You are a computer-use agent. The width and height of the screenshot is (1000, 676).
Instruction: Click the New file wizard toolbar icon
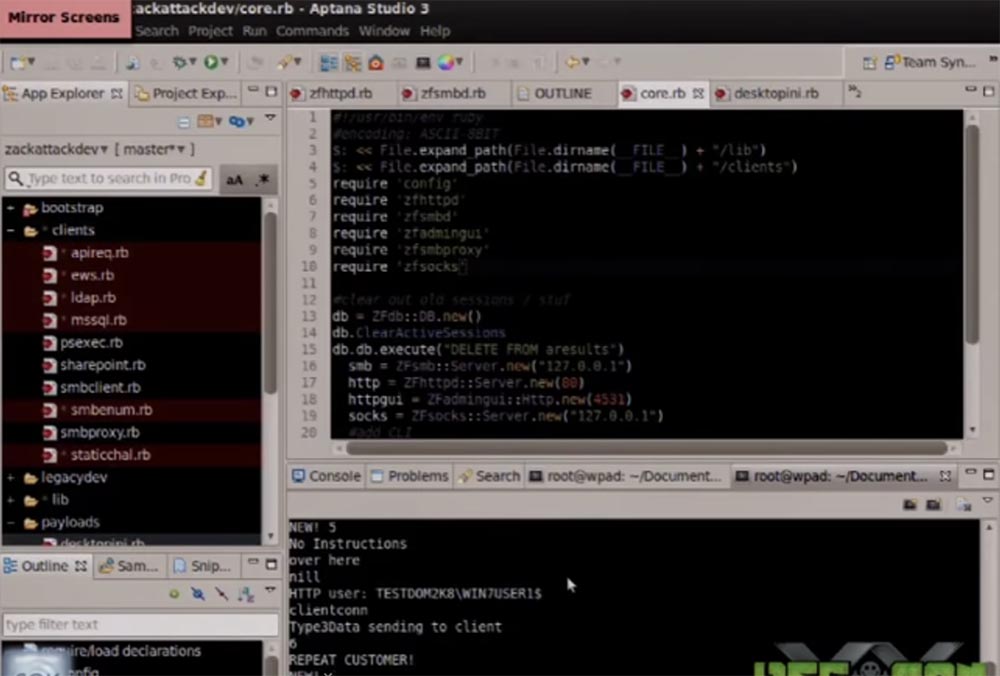[x=18, y=62]
